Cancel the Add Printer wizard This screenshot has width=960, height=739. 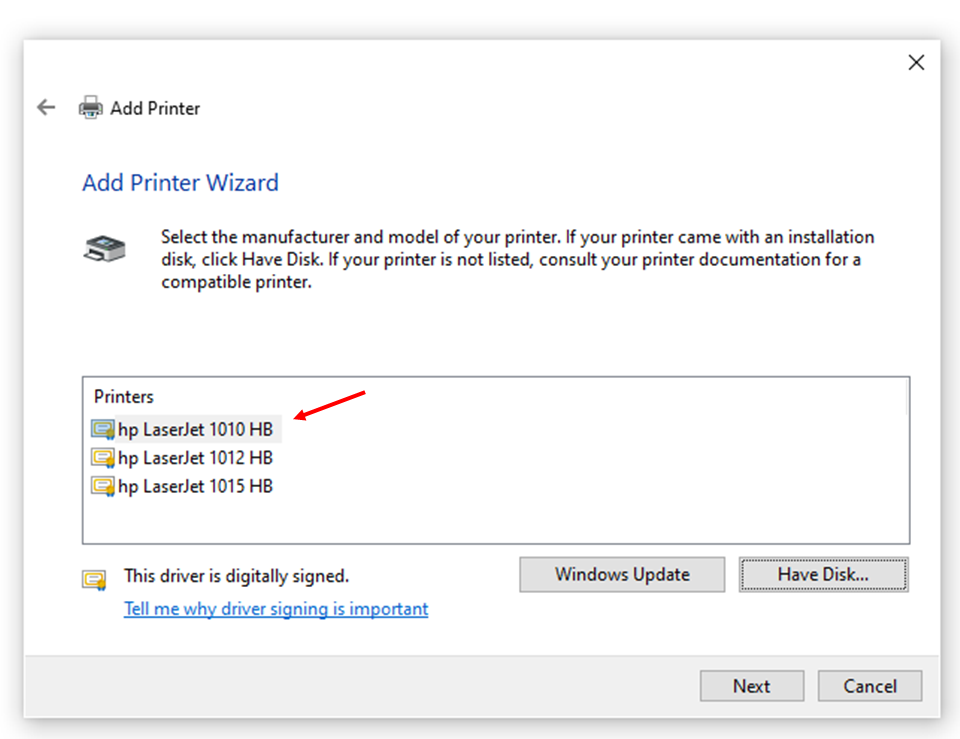click(870, 686)
